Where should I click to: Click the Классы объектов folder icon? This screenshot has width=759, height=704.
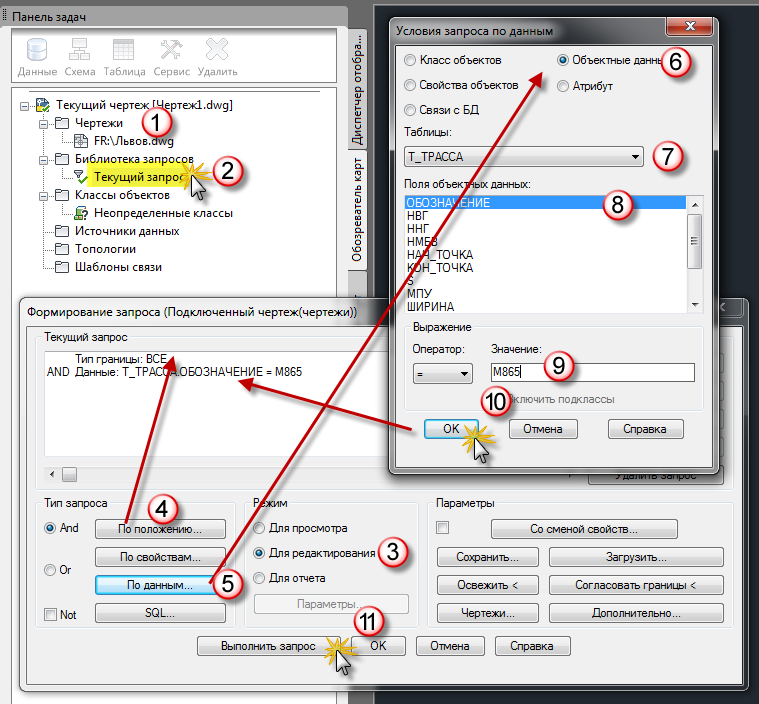point(62,195)
